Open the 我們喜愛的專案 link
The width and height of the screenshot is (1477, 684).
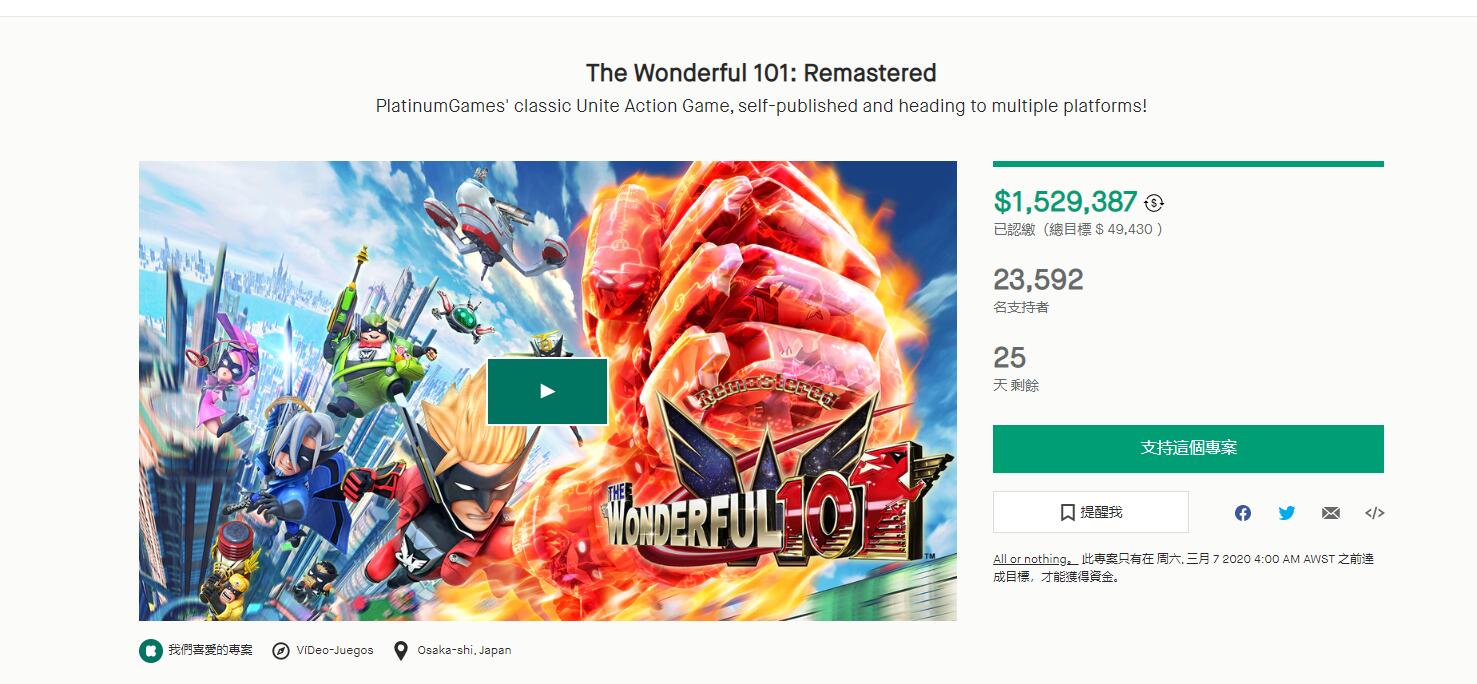tap(210, 651)
